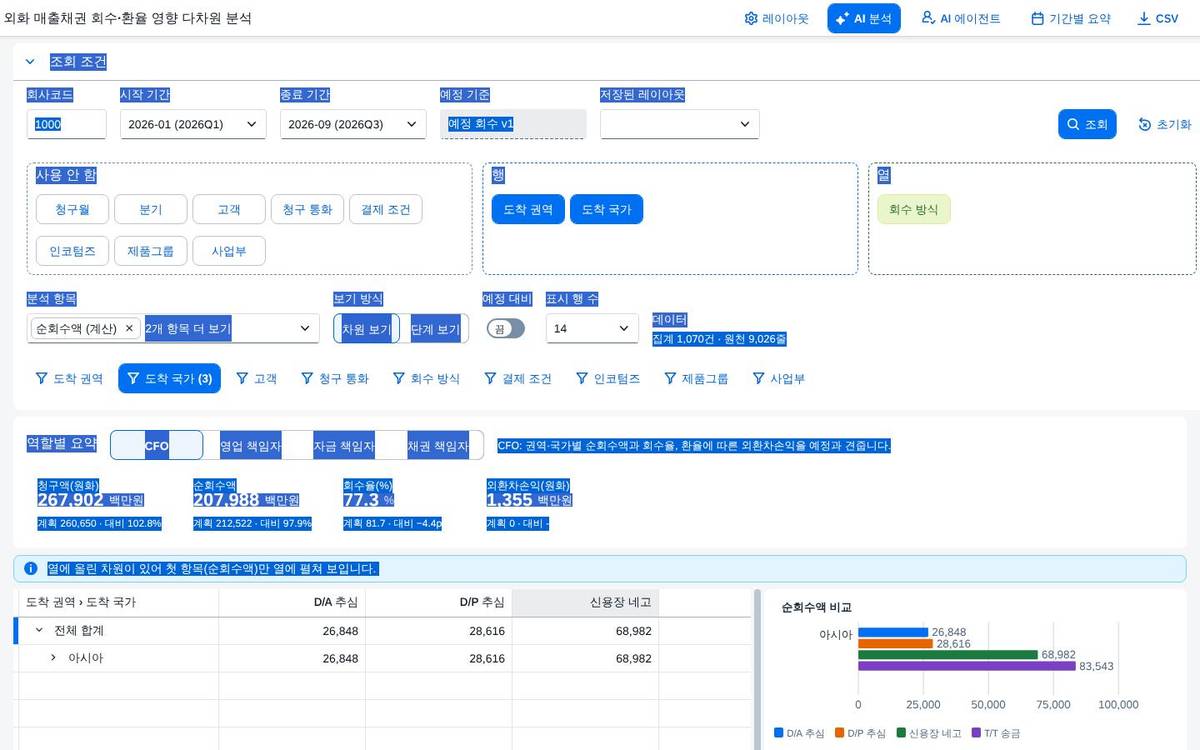Click 도착 권역 row chip

pos(528,209)
